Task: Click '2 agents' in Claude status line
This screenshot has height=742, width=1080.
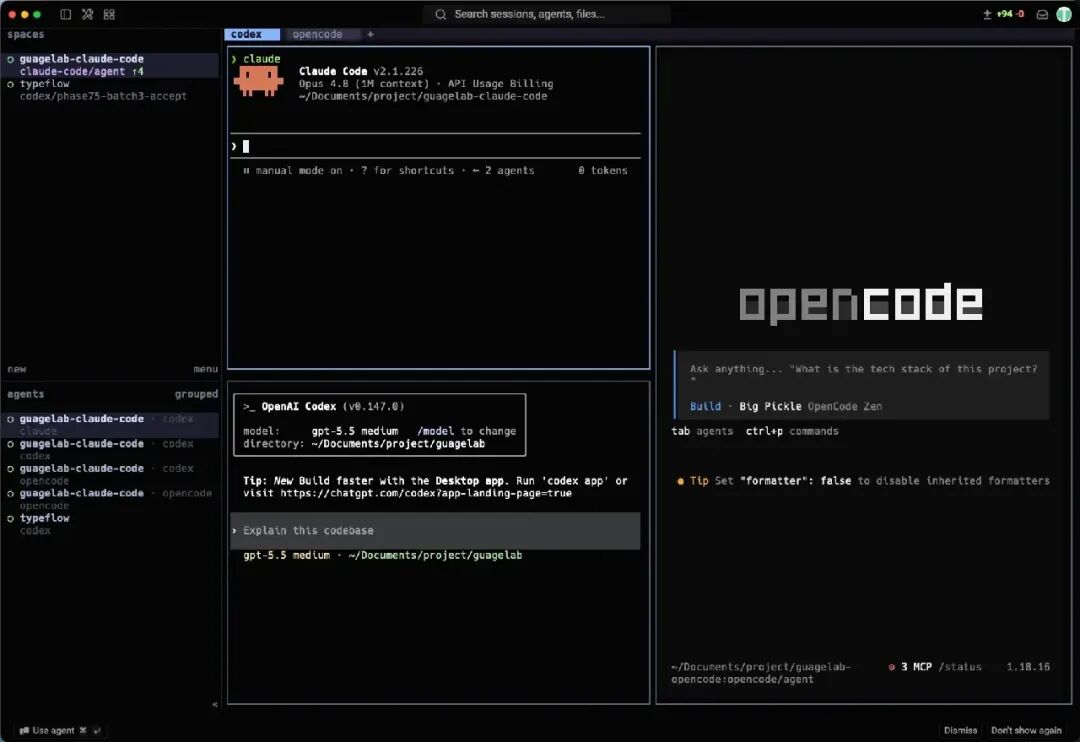Action: 509,170
